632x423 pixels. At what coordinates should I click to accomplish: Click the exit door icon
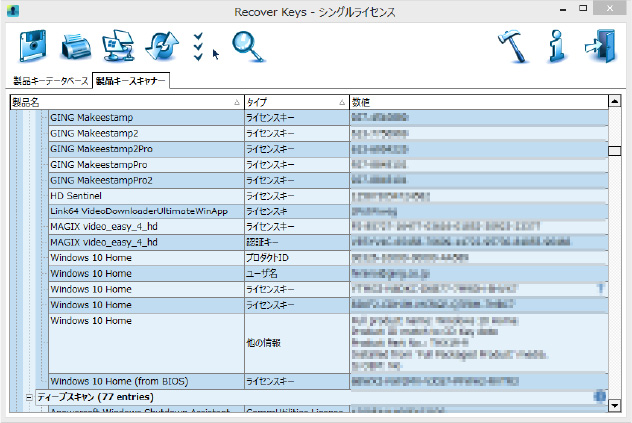click(x=601, y=46)
